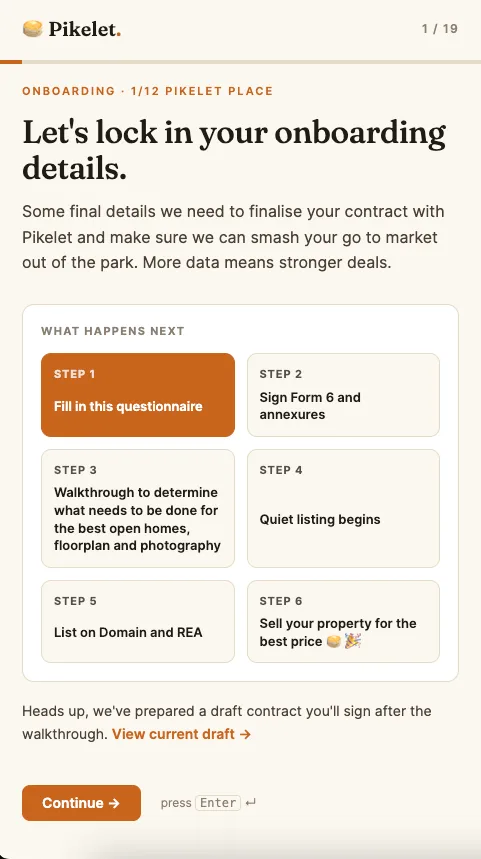Click the orange progress bar at top
The image size is (481, 859).
click(x=11, y=62)
